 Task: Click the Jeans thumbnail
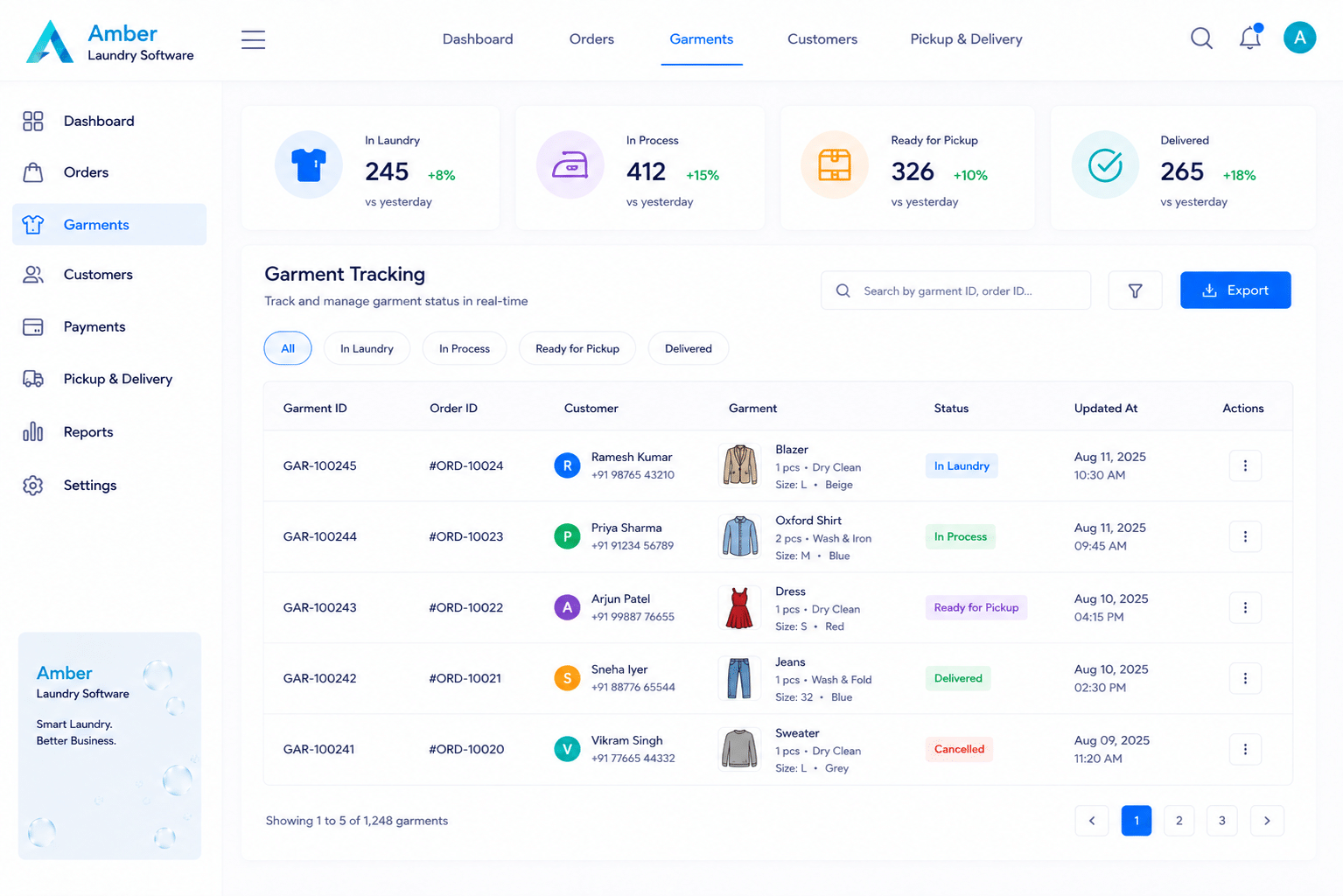point(740,678)
